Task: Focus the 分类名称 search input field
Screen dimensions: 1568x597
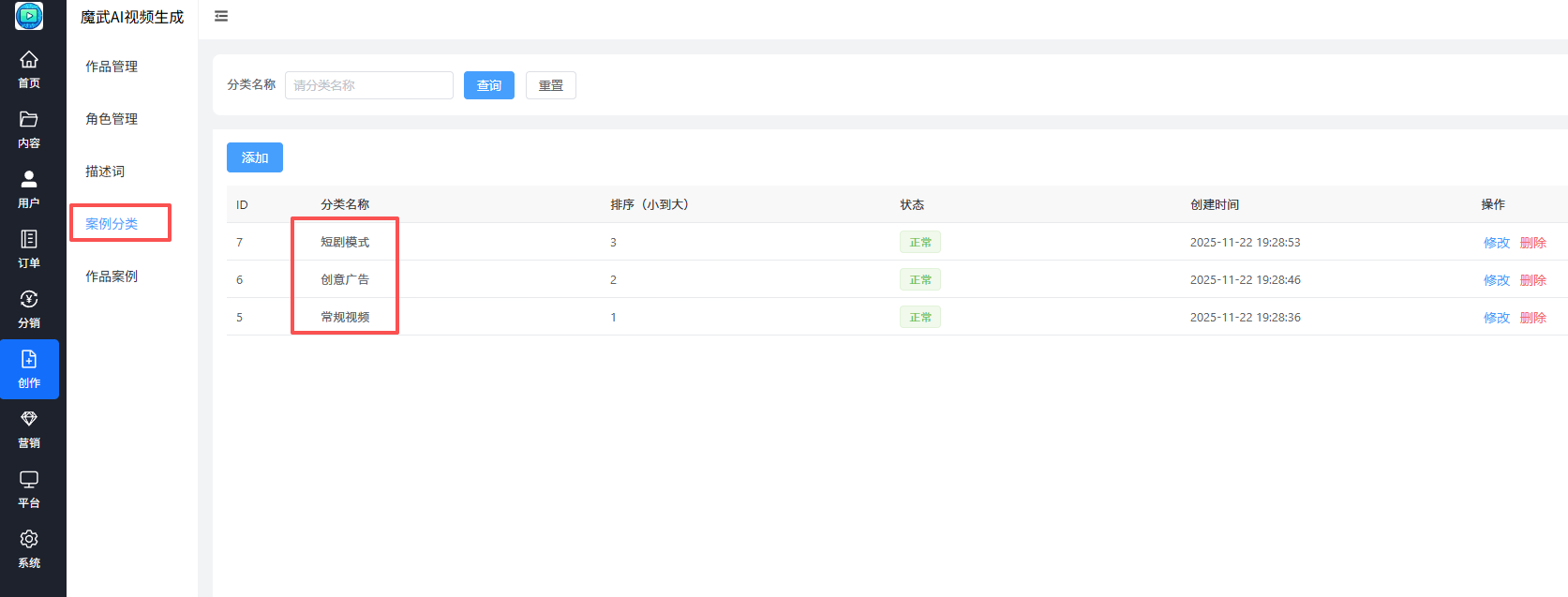Action: (369, 85)
